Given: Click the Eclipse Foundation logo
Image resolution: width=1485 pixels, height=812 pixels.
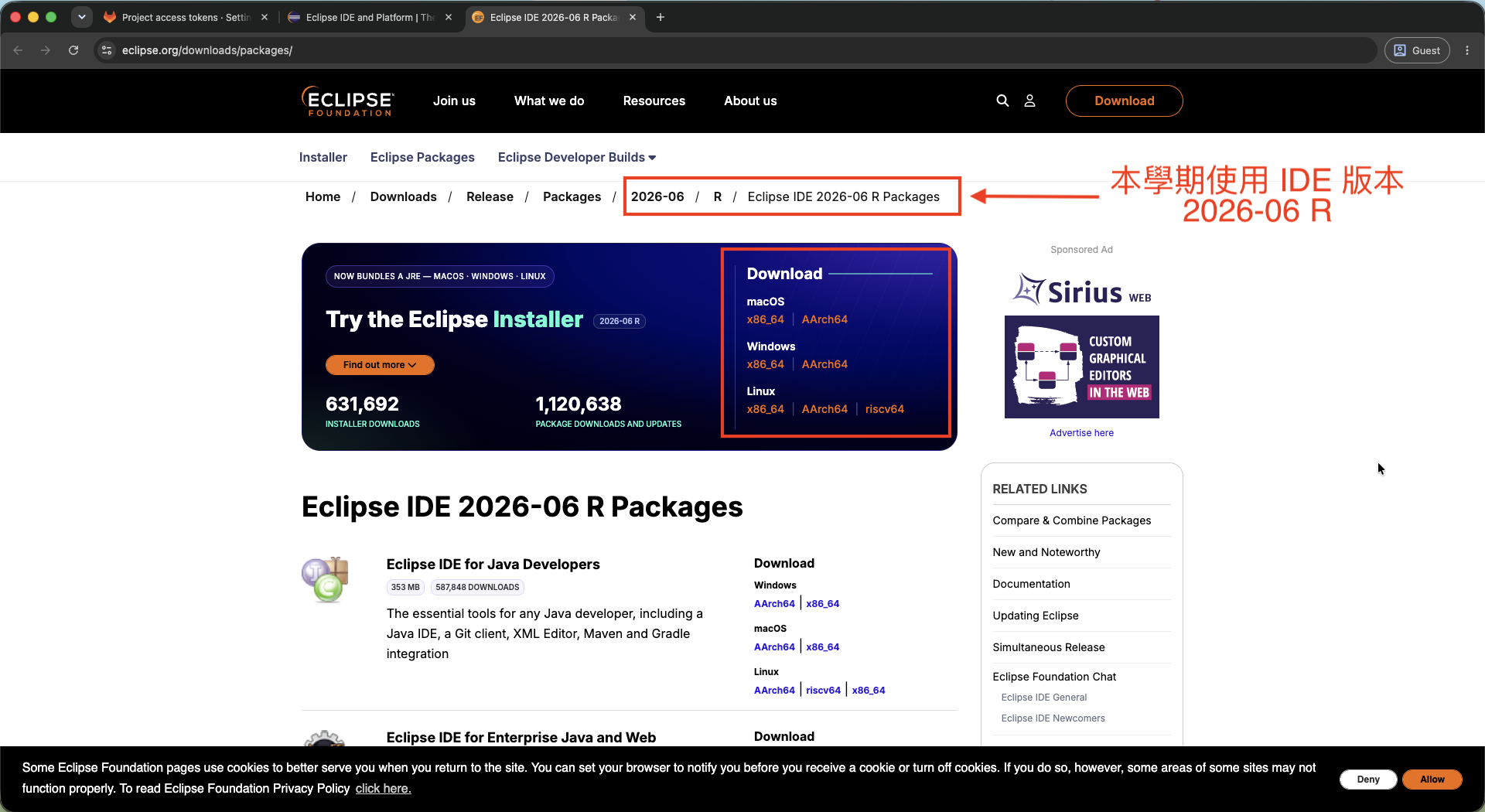Looking at the screenshot, I should coord(348,101).
